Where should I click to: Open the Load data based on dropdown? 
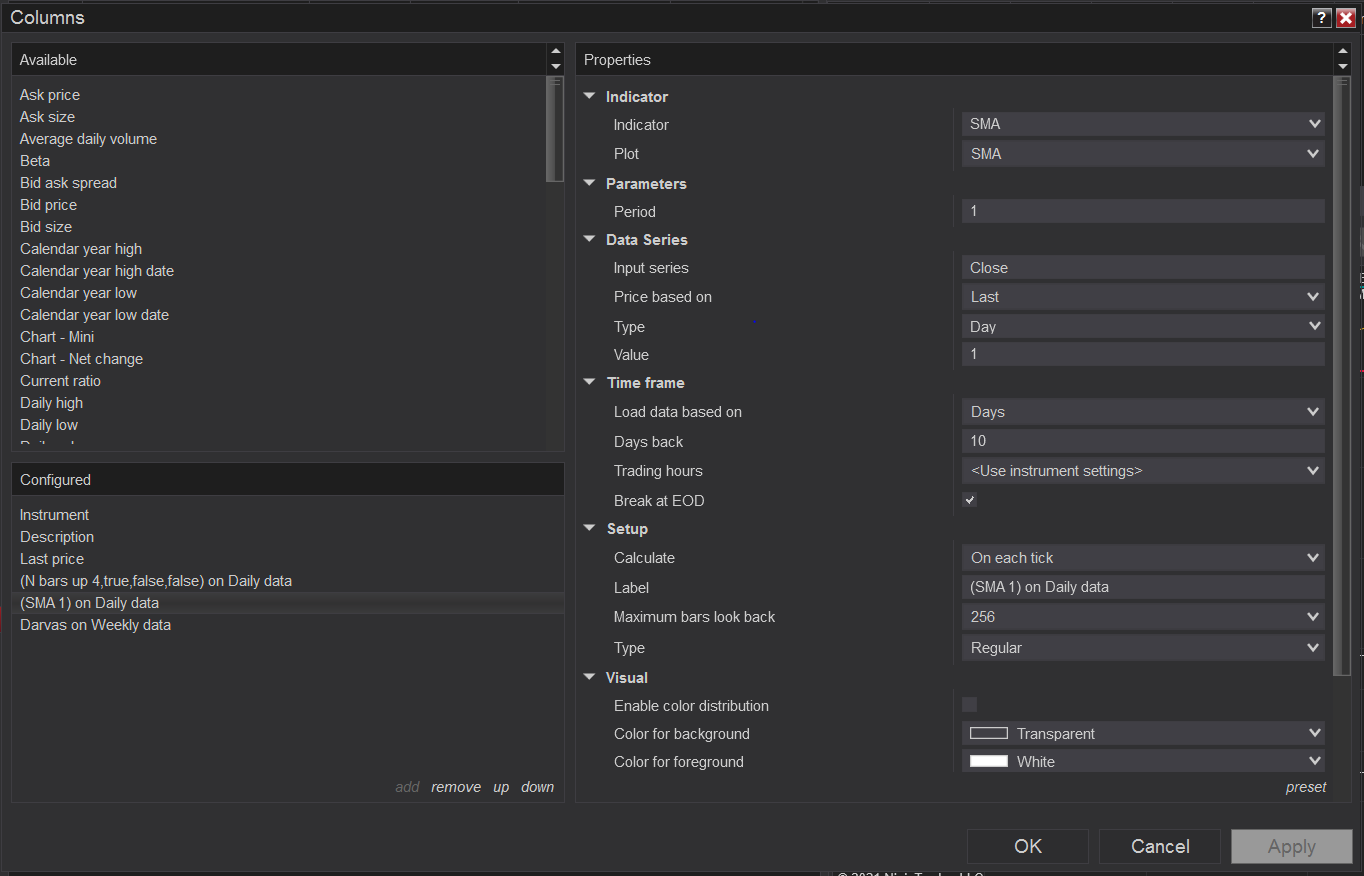tap(1143, 412)
